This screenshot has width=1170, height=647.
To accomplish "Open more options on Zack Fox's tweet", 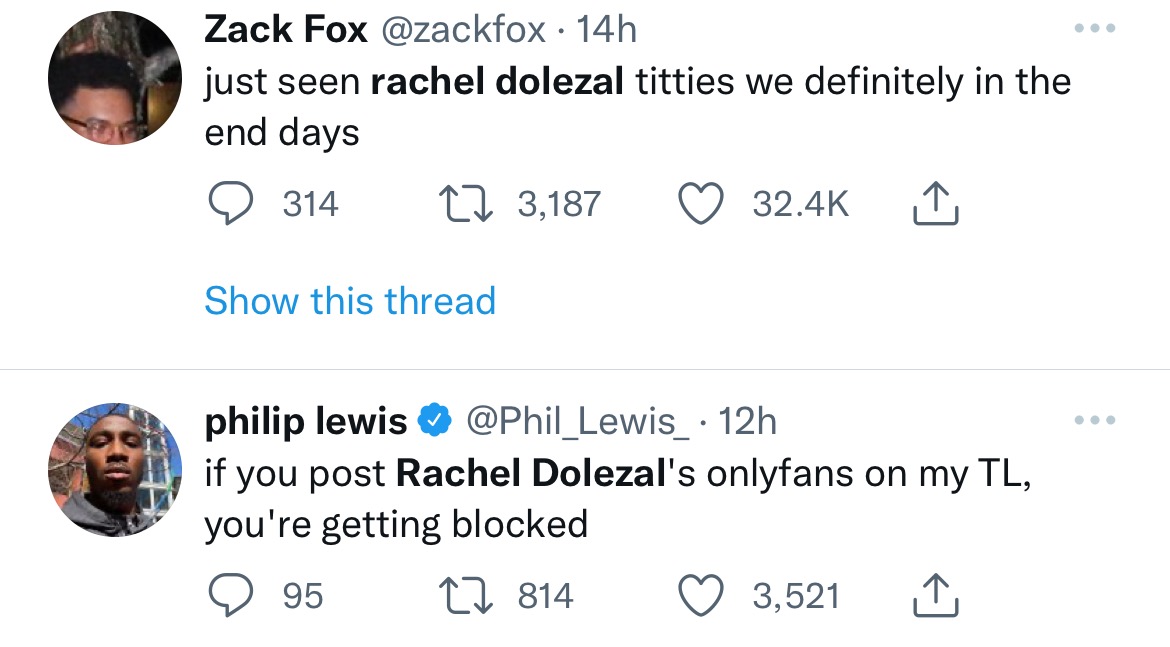I will (1094, 28).
